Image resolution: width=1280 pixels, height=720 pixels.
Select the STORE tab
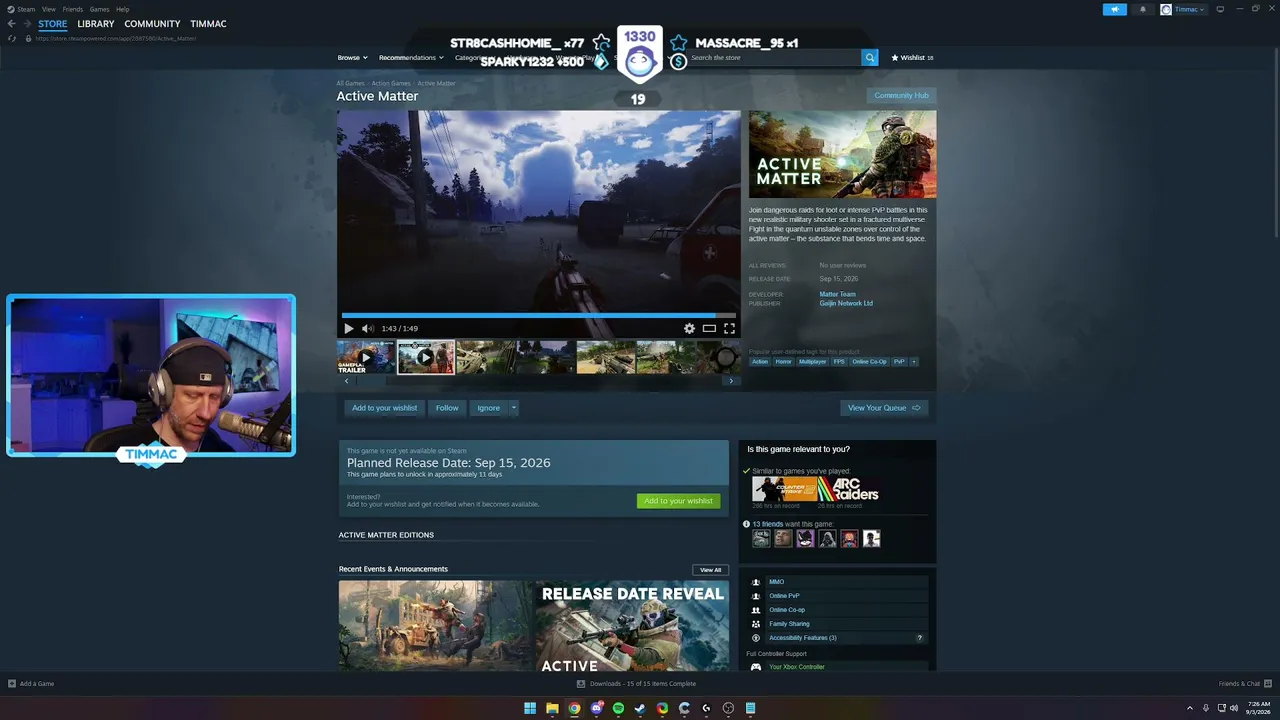pyautogui.click(x=53, y=24)
